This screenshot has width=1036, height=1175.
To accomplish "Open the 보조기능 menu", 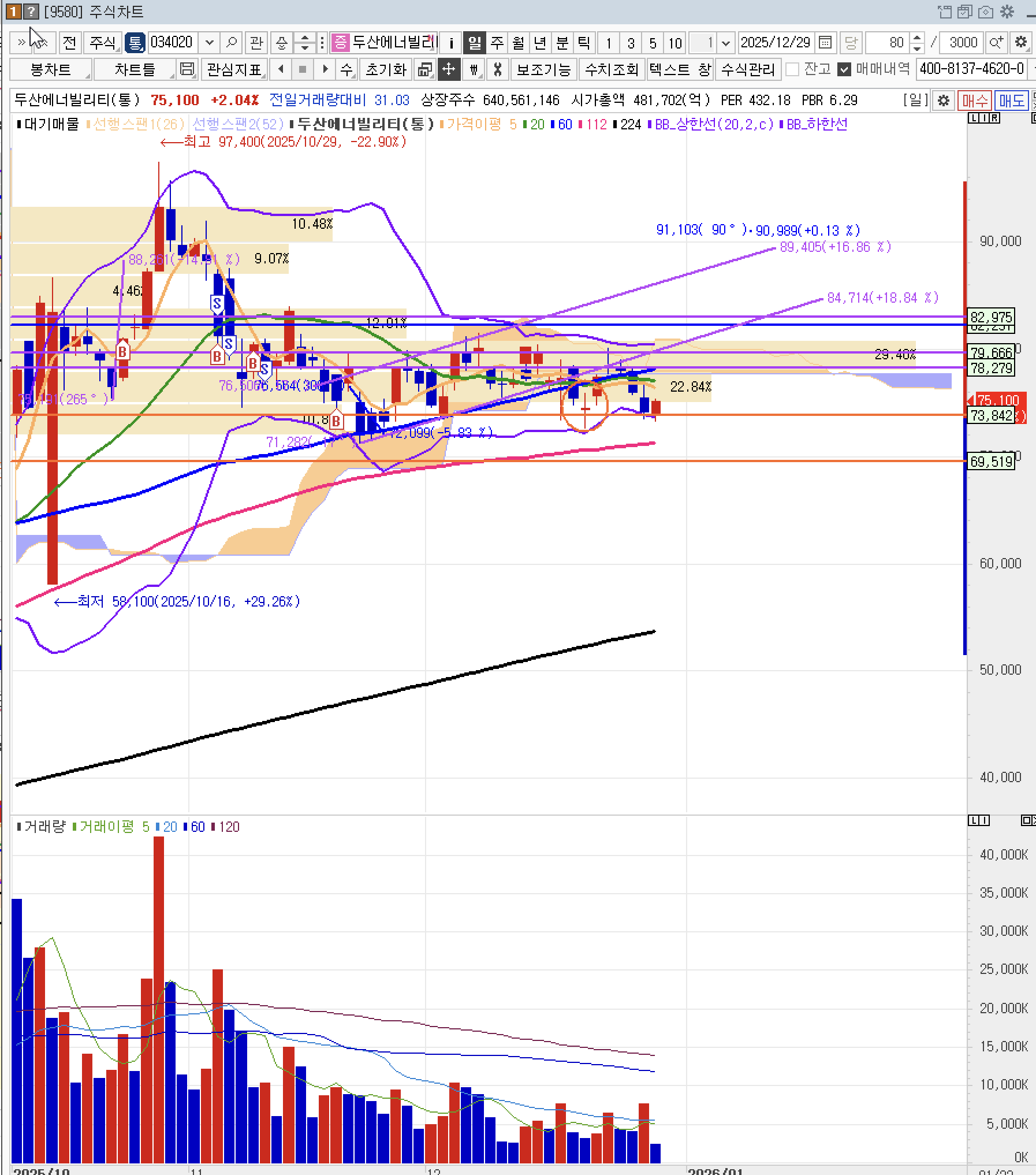I will click(x=543, y=69).
